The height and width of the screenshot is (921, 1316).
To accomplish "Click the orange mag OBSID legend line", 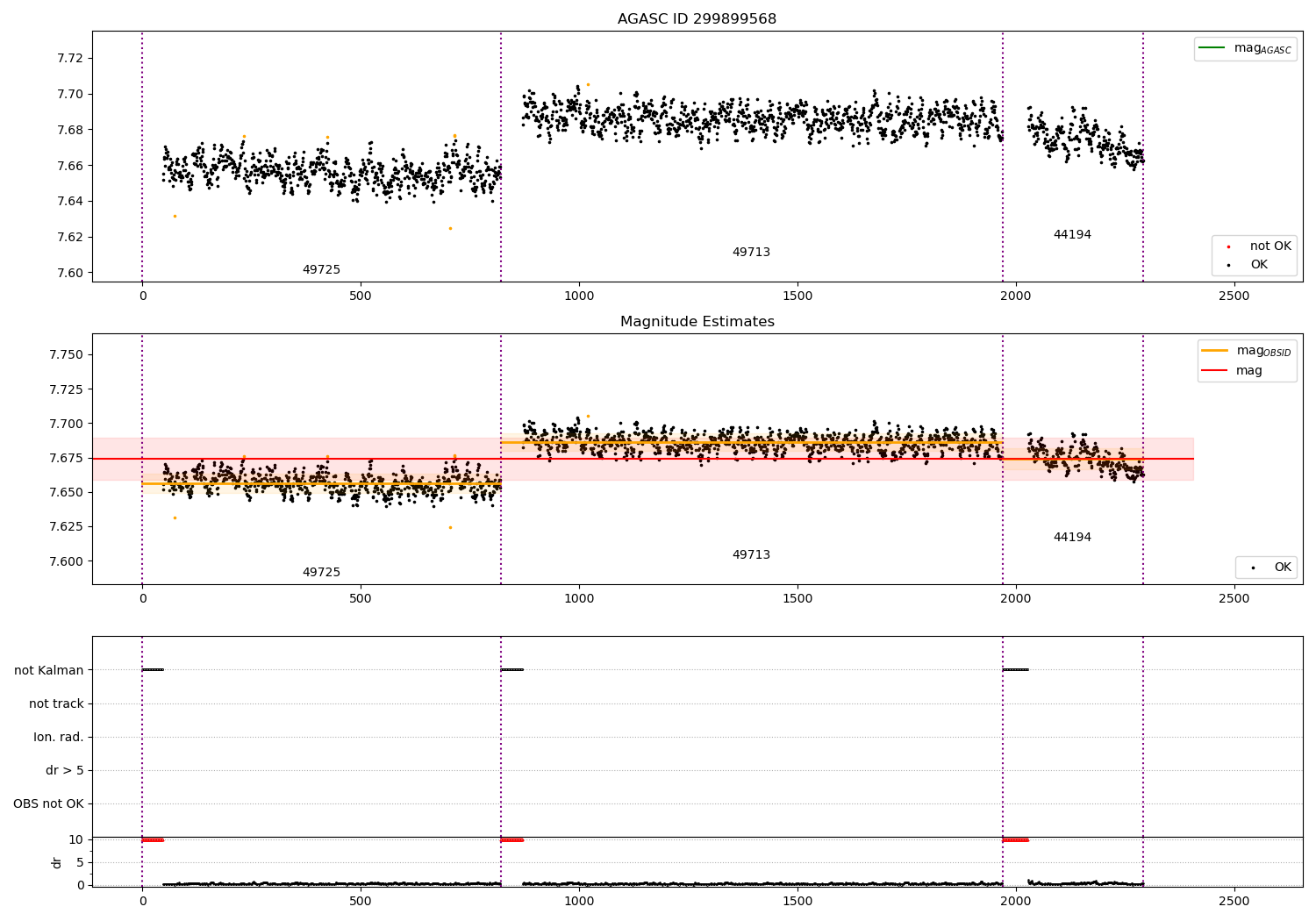I will (x=1214, y=350).
